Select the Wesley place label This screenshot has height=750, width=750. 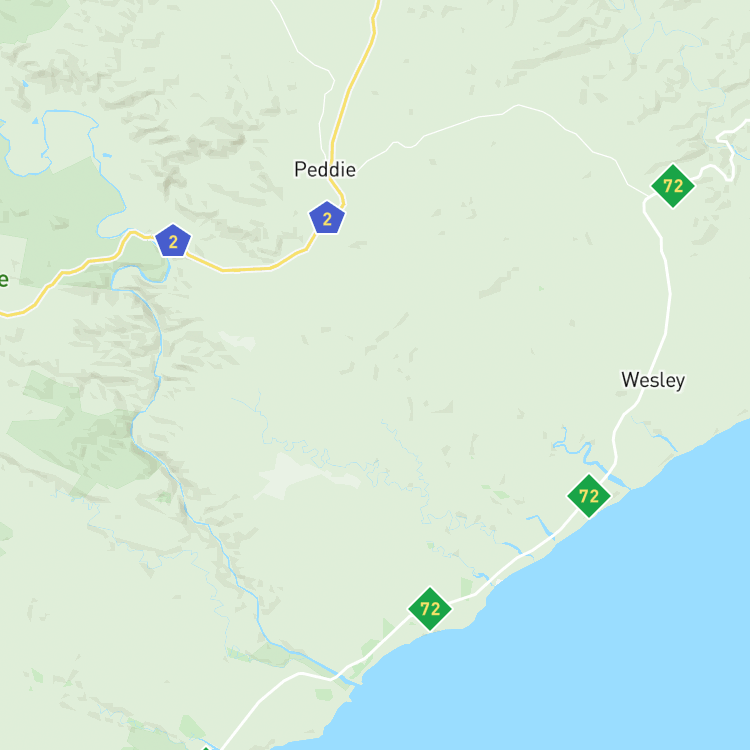point(653,381)
